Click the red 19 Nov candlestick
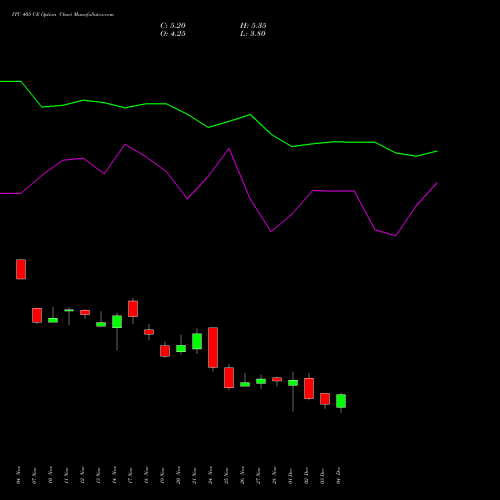This screenshot has width=500, height=500. (165, 351)
